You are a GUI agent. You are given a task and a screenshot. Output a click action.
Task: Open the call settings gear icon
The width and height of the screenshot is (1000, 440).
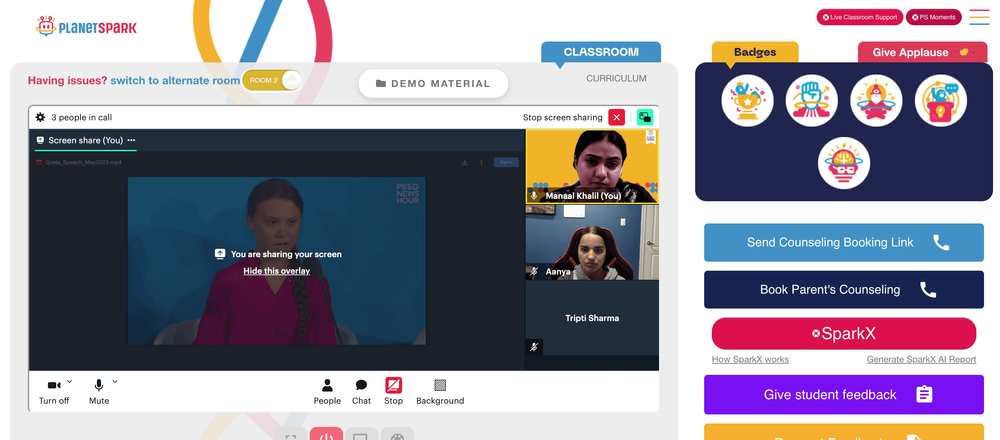pos(40,117)
